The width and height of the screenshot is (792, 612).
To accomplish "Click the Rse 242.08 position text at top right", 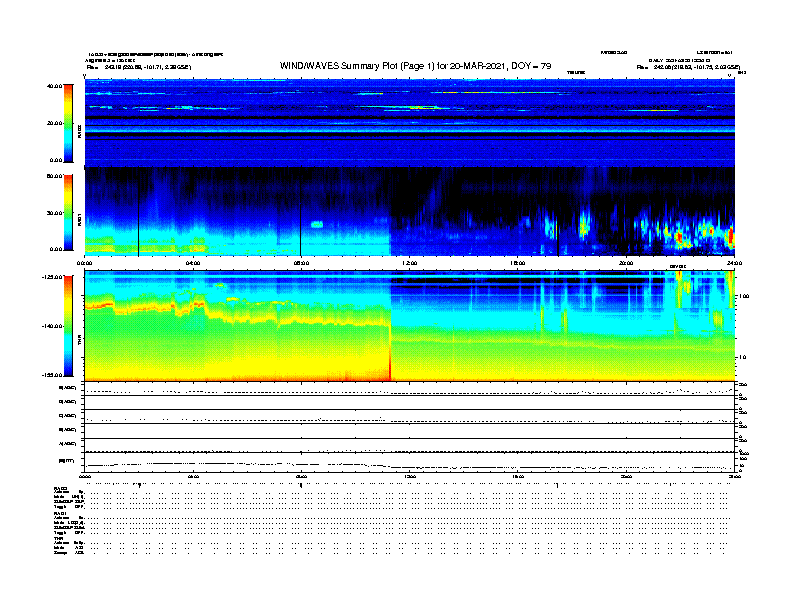I will [x=688, y=67].
